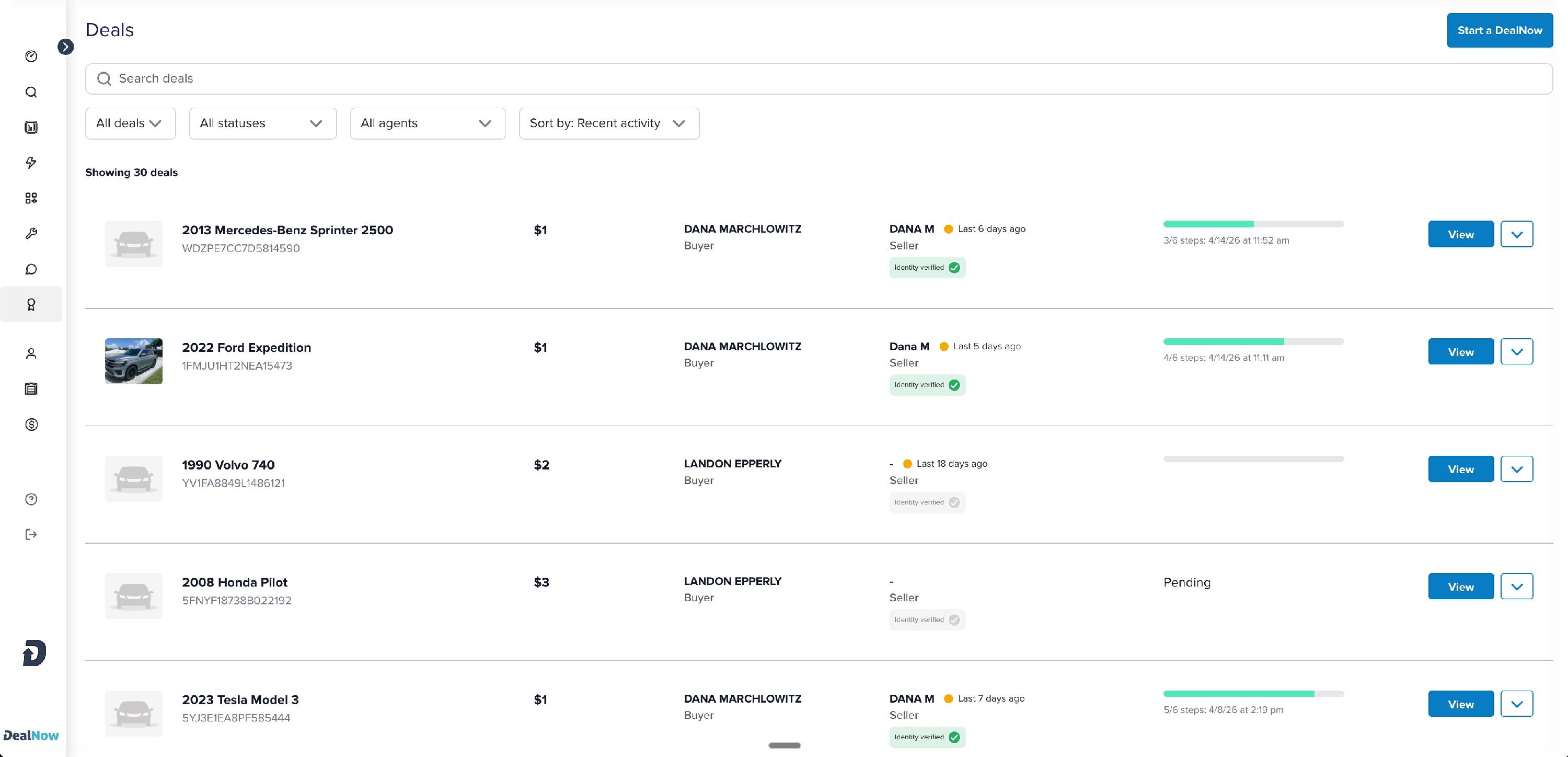Expand the sidebar with the arrow toggle

pyautogui.click(x=66, y=47)
